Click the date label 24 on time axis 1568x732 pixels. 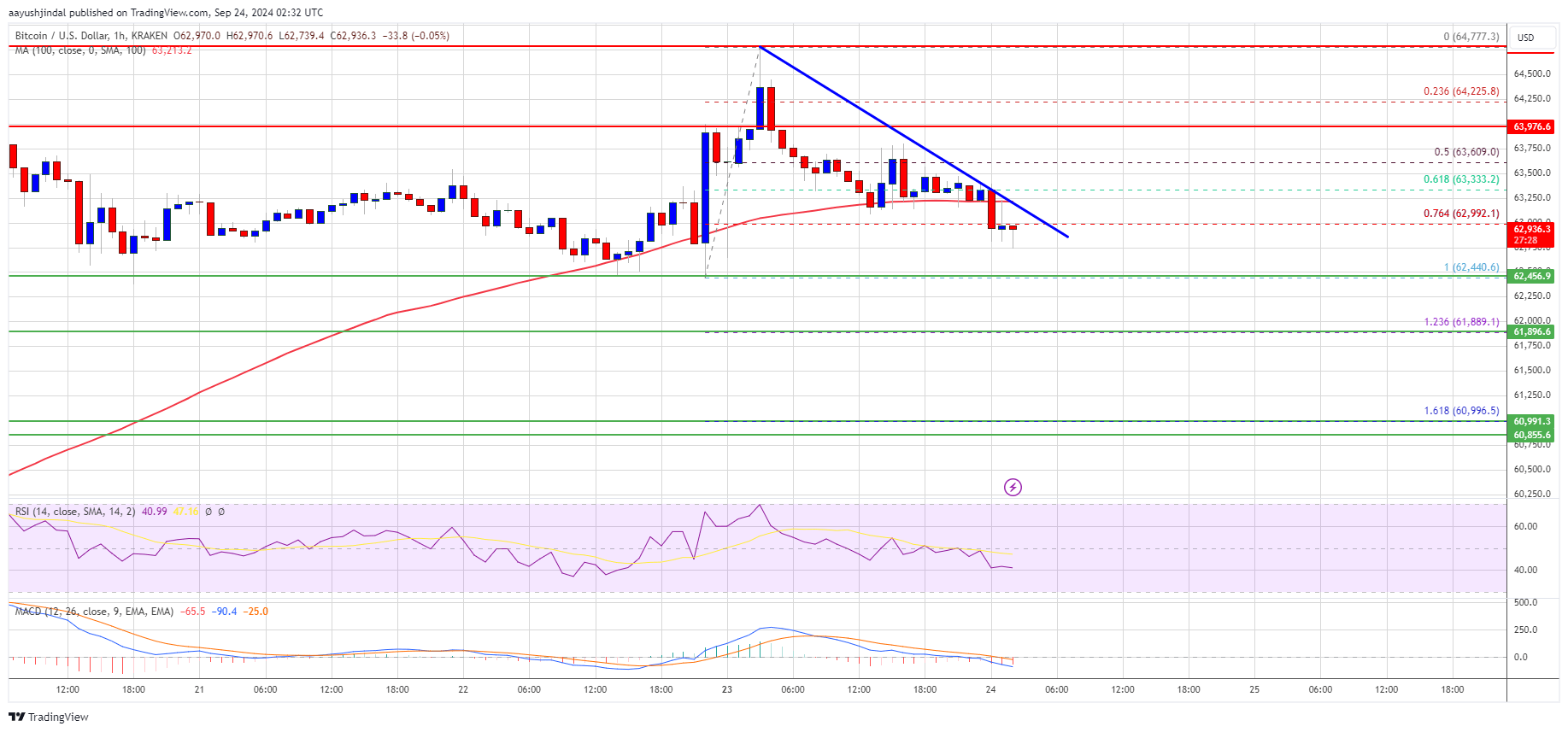990,689
